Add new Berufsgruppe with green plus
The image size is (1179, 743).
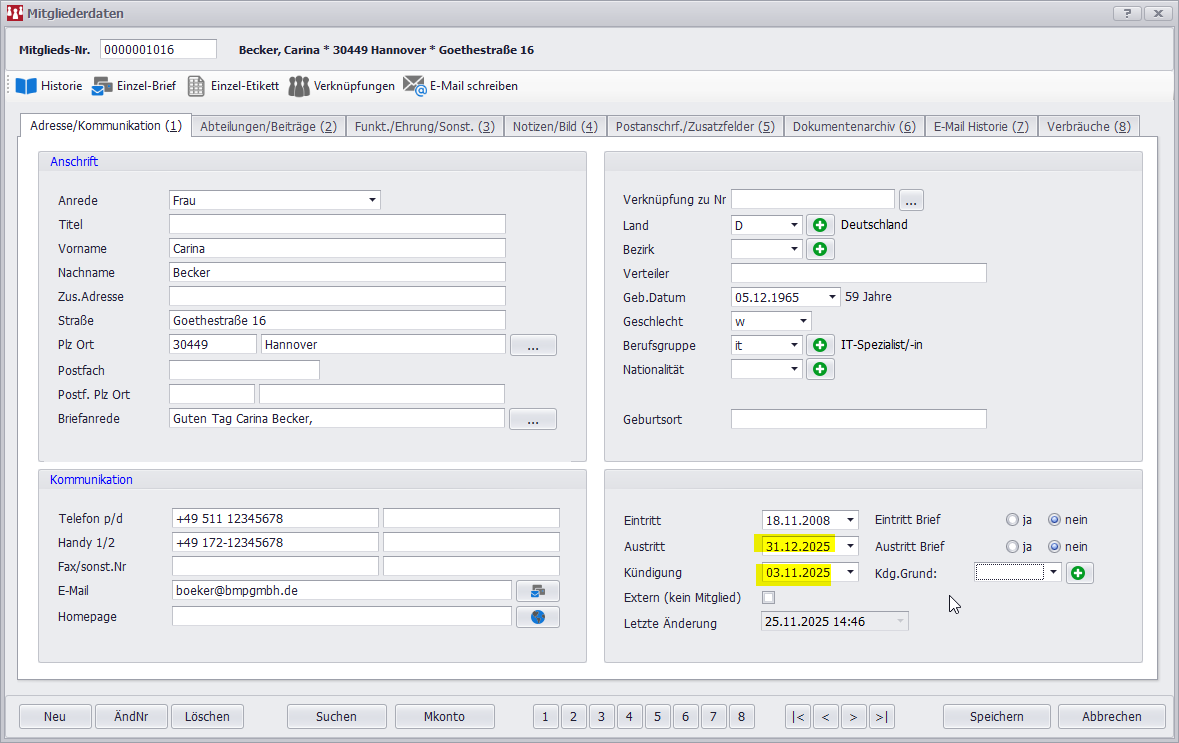(820, 345)
